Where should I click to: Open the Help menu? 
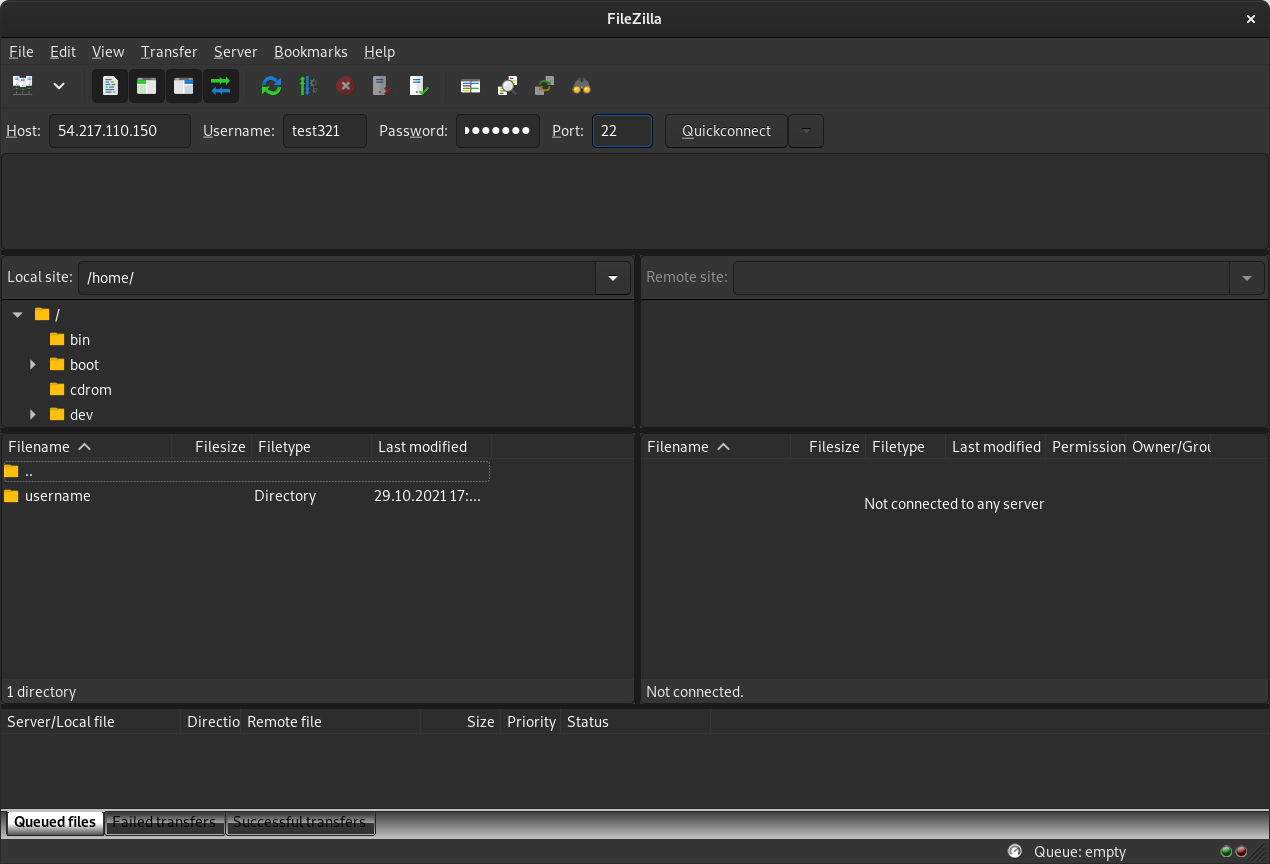point(379,52)
